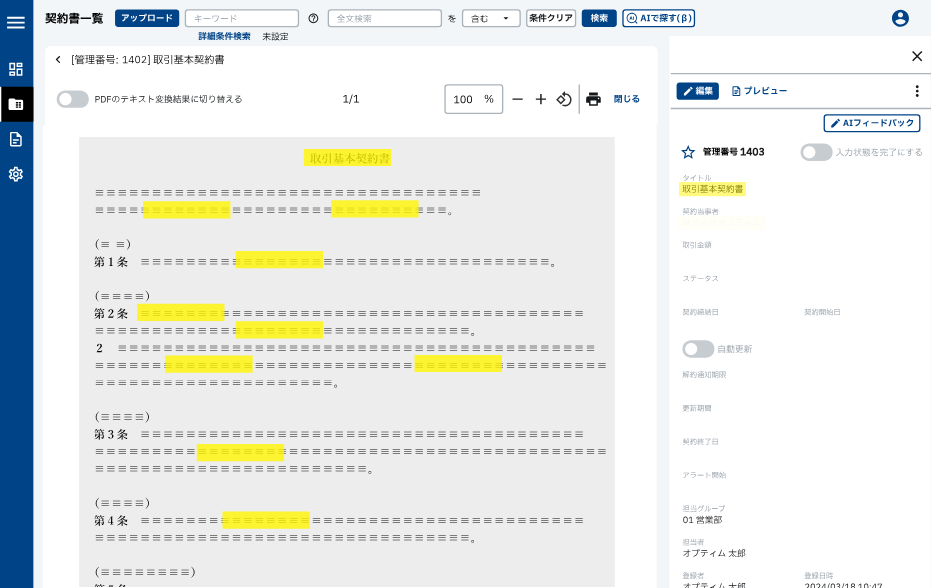The width and height of the screenshot is (931, 588).
Task: Open the 含む condition dropdown
Action: click(x=491, y=18)
